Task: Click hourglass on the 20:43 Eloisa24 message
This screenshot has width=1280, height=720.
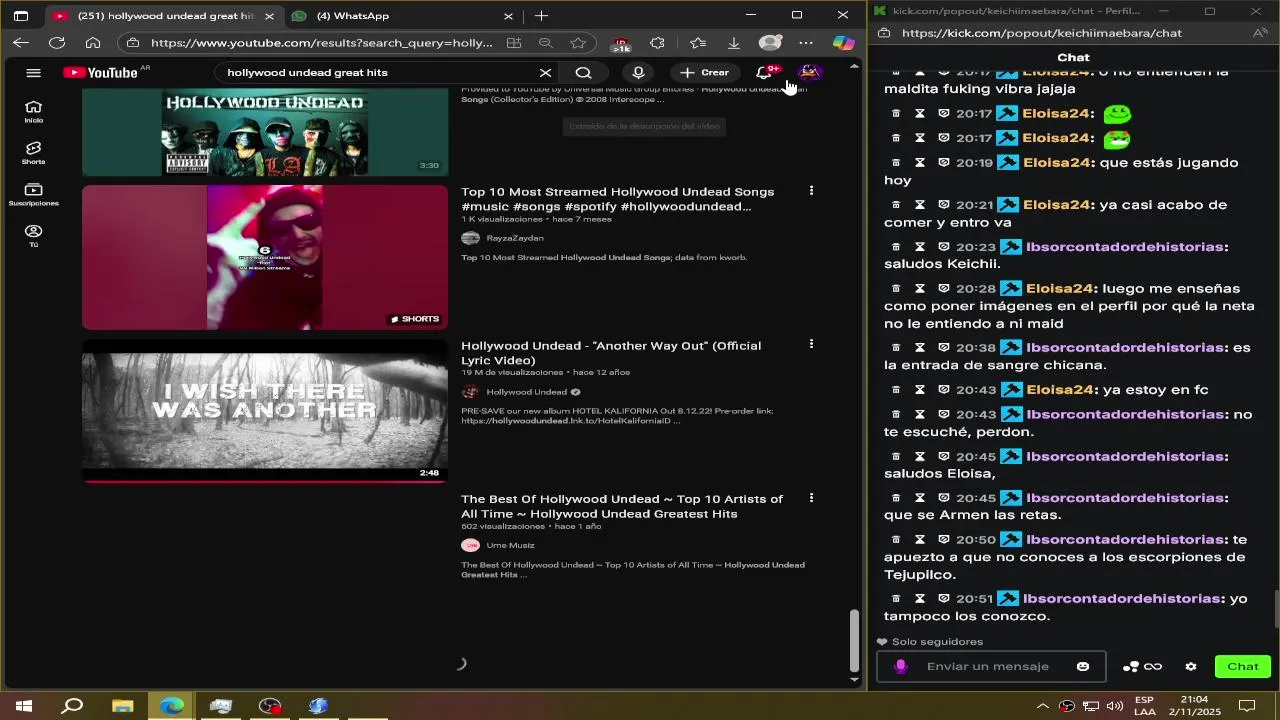Action: point(920,389)
